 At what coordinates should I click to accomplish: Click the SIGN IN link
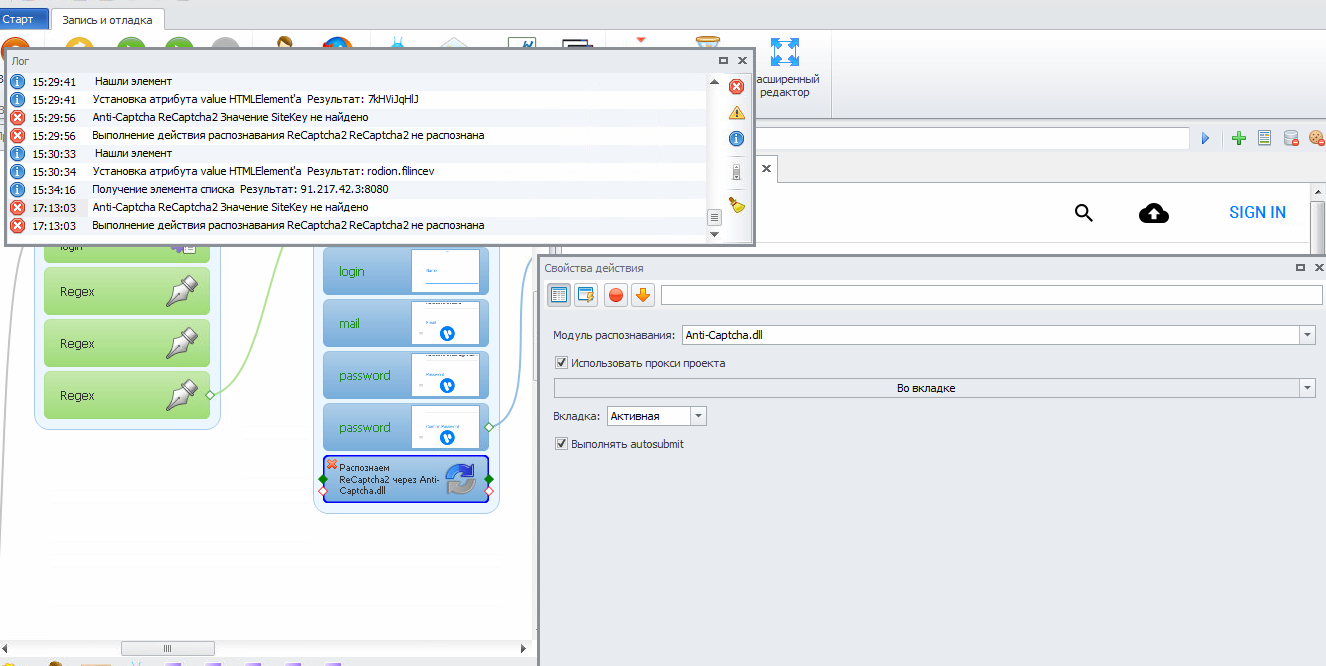(1257, 212)
